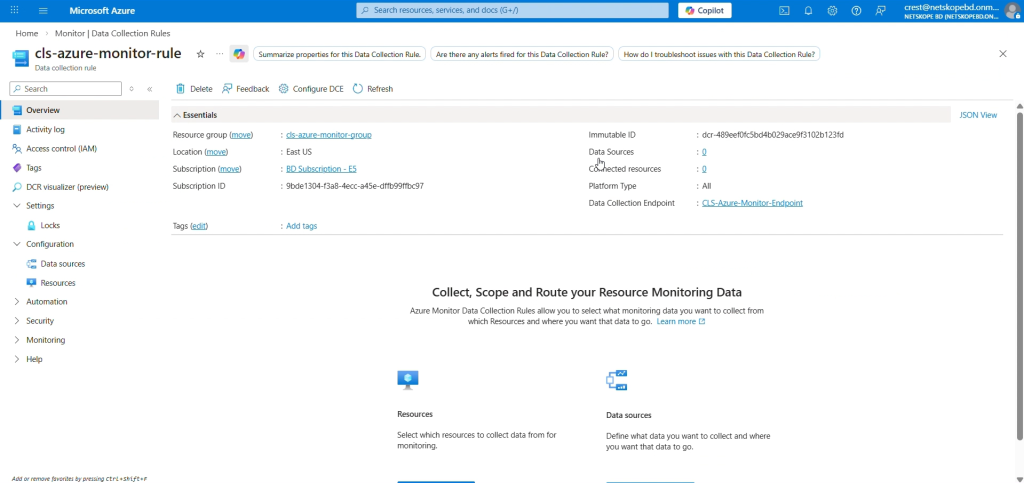Click move link beside Location
This screenshot has width=1024, height=483.
pos(216,152)
